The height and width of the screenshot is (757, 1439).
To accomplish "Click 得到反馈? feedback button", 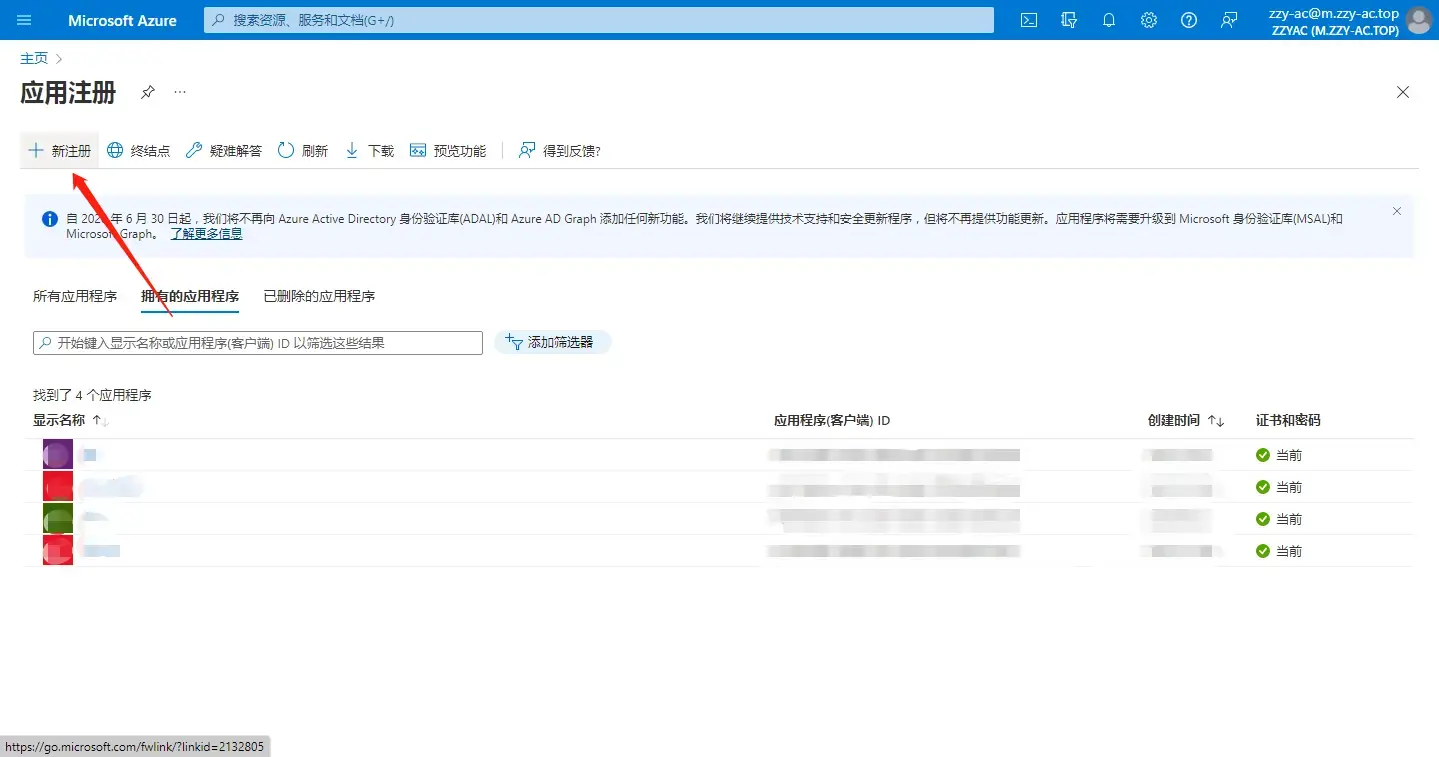I will pyautogui.click(x=560, y=151).
